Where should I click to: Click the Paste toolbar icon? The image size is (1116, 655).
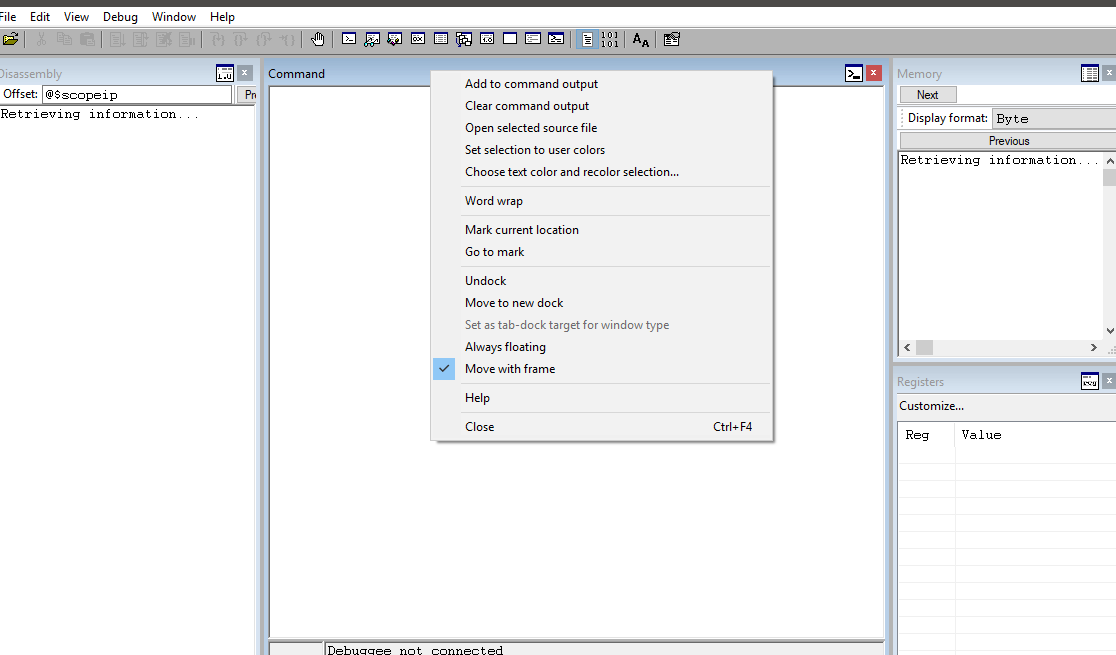point(88,39)
